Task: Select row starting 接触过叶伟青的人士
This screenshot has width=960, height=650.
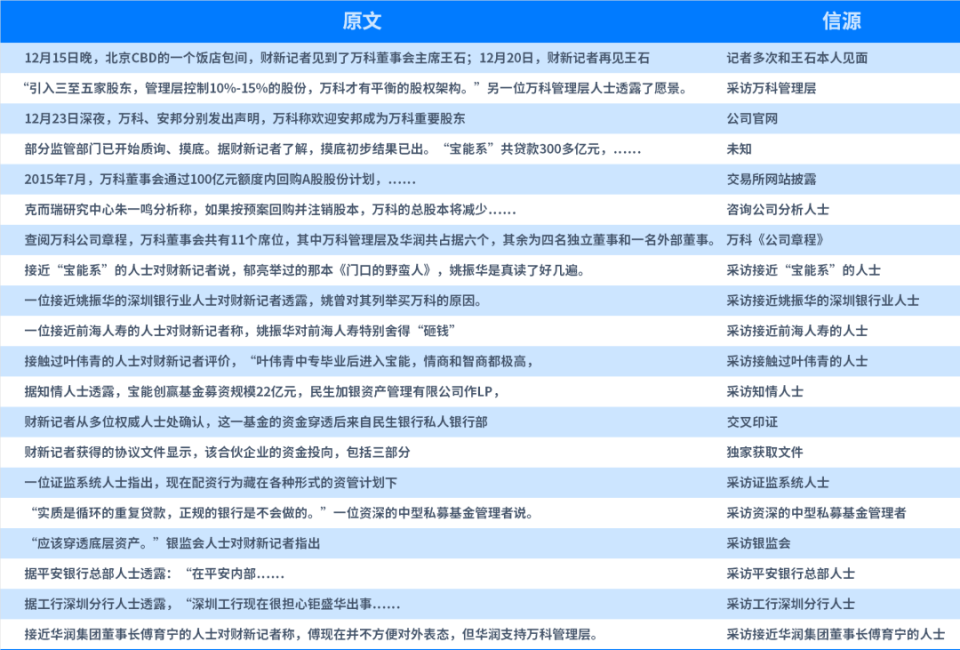Action: pyautogui.click(x=480, y=361)
